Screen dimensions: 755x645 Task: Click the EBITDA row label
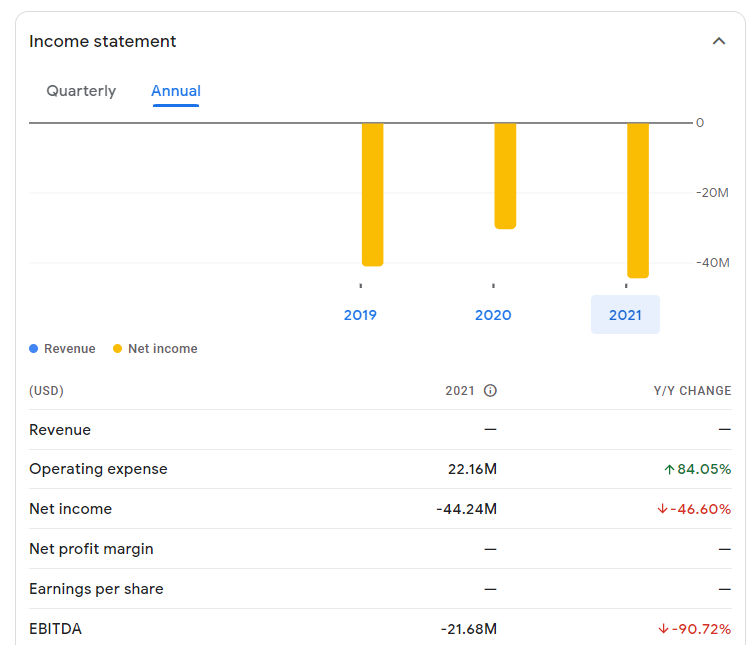click(55, 629)
